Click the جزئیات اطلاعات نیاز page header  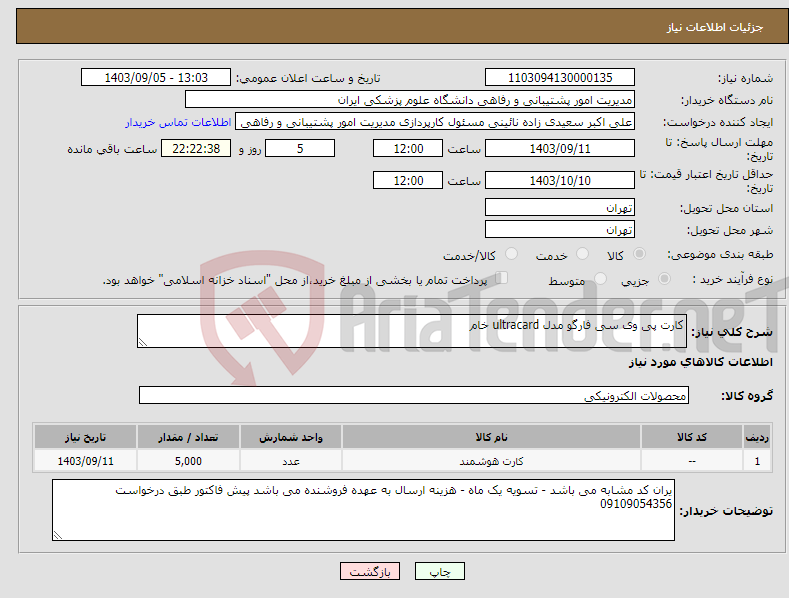715,27
